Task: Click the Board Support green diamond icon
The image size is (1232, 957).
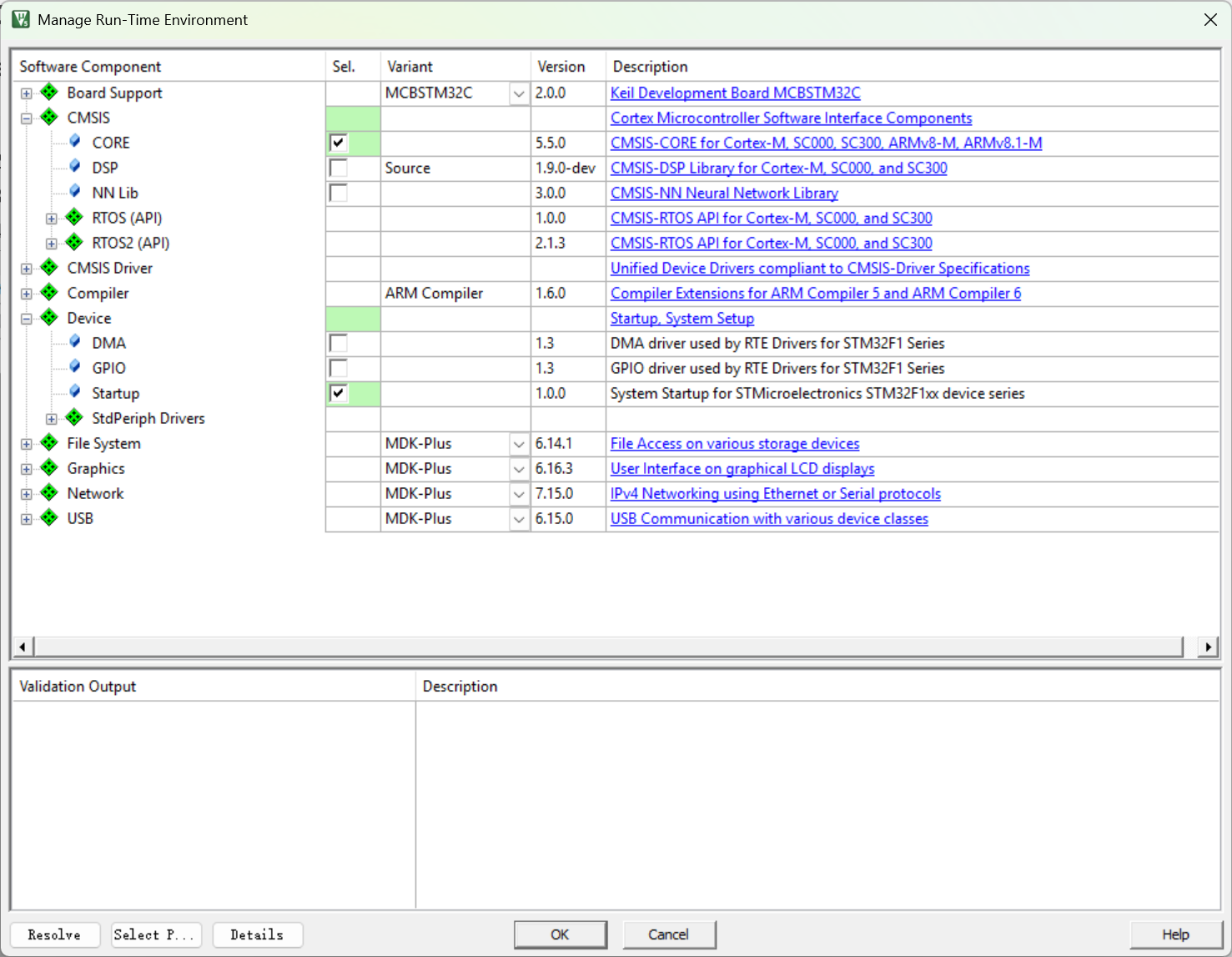Action: 50,92
